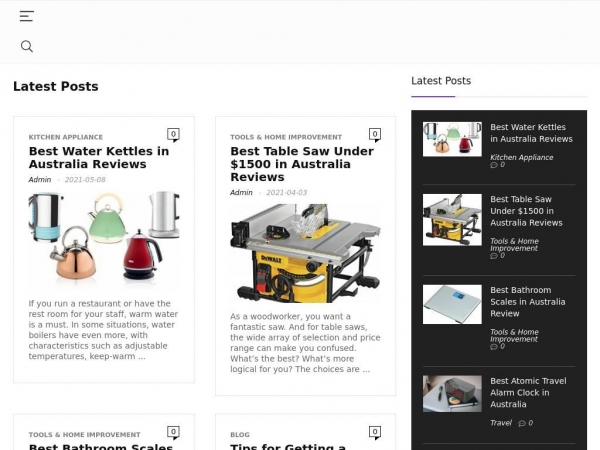Viewport: 600px width, 450px height.
Task: Click Admin author link on Water Kettles card
Action: point(40,179)
